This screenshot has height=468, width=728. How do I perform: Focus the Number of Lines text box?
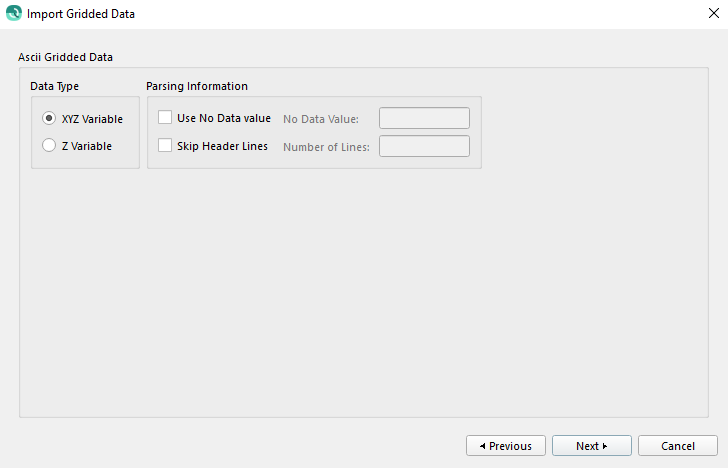coord(424,146)
